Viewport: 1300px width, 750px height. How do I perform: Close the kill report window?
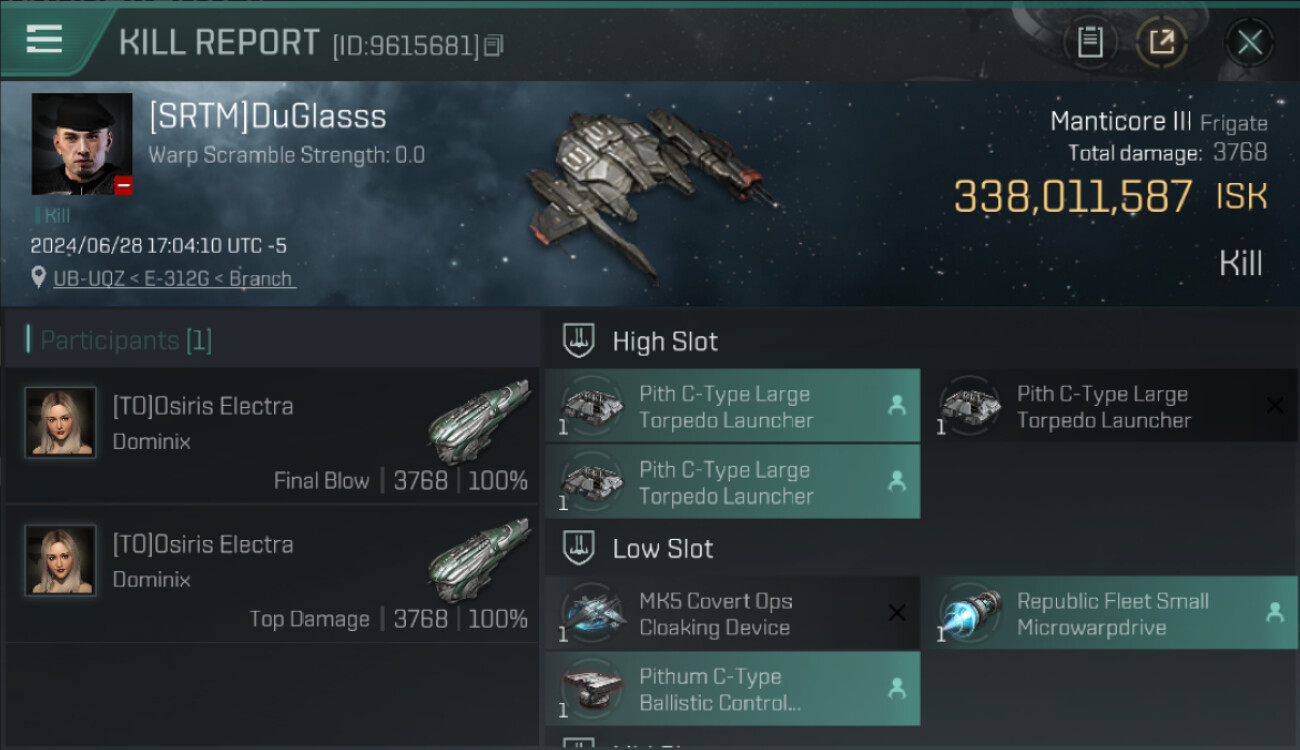pos(1249,42)
